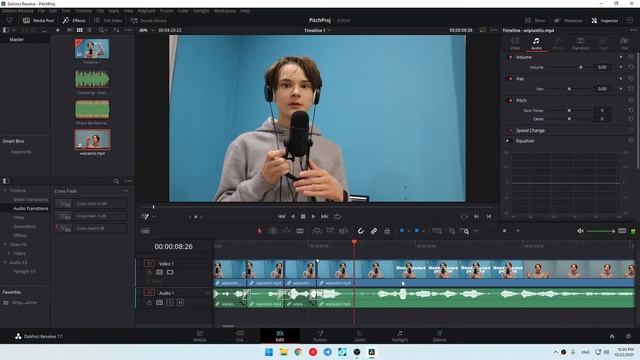Collapse the Audio FX tree
The height and width of the screenshot is (360, 640).
[5, 262]
